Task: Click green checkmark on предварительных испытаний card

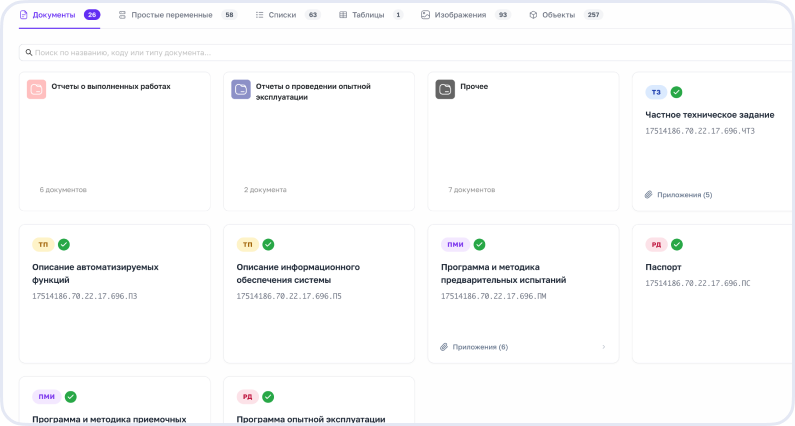Action: (479, 244)
